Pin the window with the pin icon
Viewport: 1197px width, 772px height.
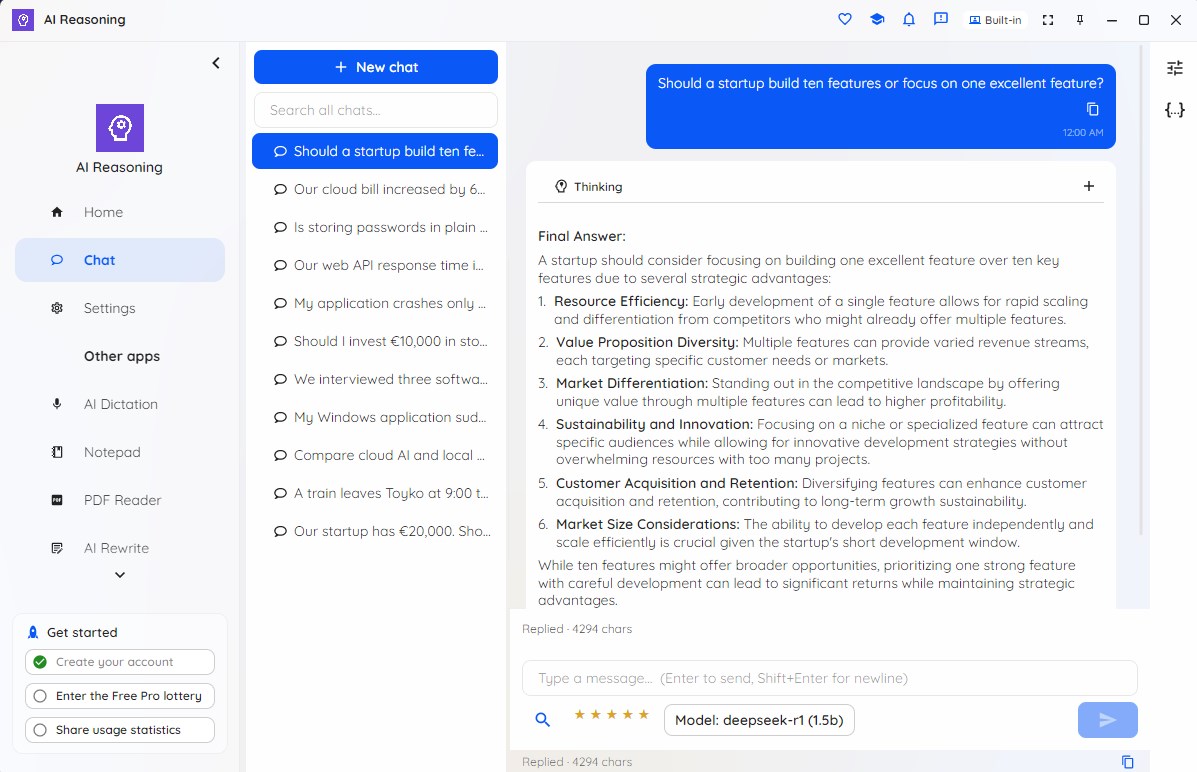tap(1079, 20)
